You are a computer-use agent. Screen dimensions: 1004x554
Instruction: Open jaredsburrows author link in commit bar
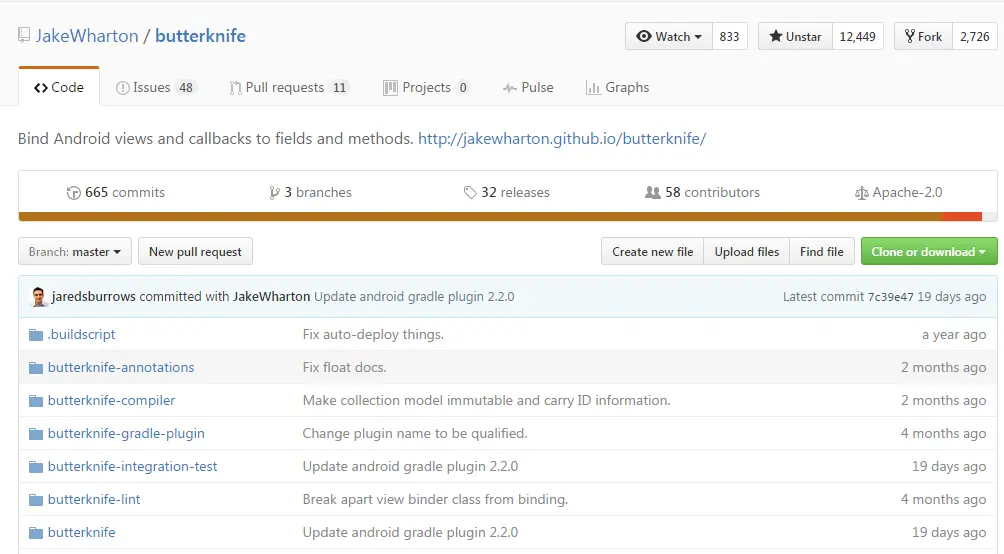(93, 297)
